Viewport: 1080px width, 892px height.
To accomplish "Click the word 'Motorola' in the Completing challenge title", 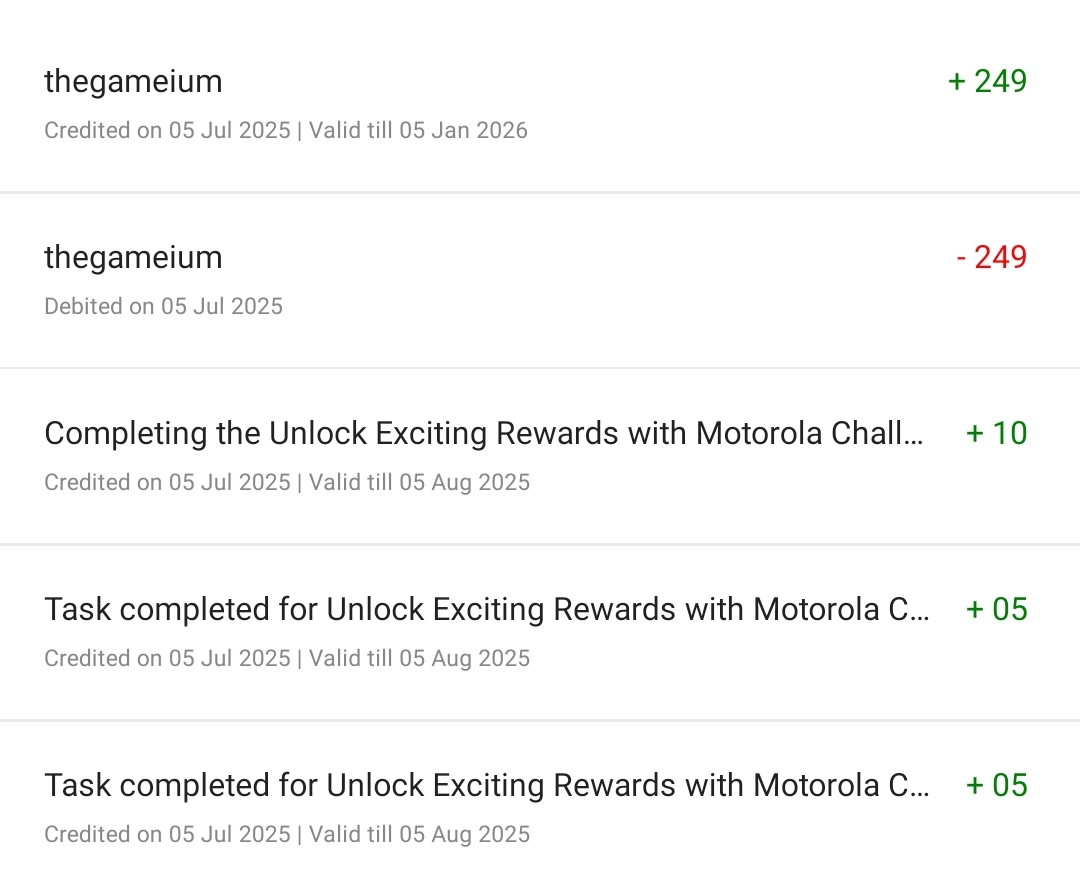I will click(760, 433).
